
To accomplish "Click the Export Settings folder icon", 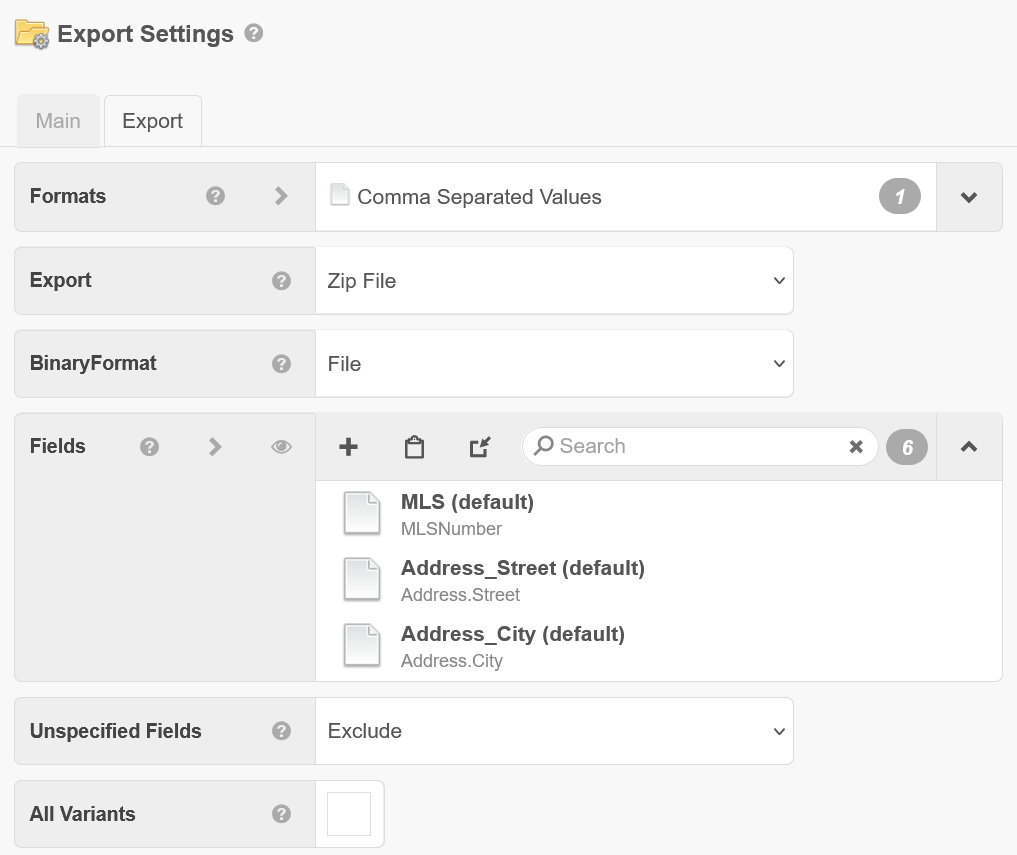I will pos(32,34).
